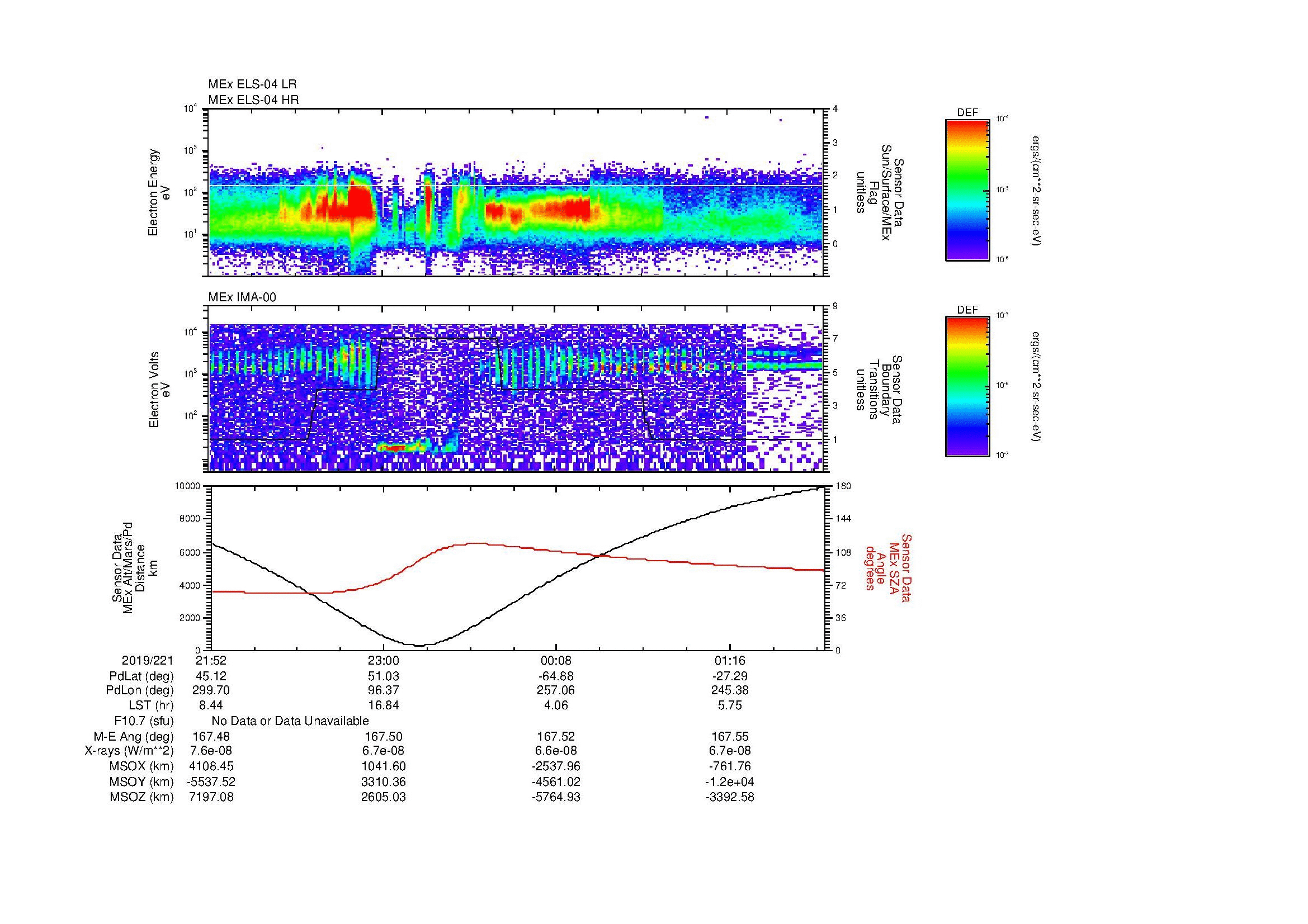Viewport: 1308px width, 924px height.
Task: Click PdLon value '299.70'
Action: pyautogui.click(x=211, y=690)
